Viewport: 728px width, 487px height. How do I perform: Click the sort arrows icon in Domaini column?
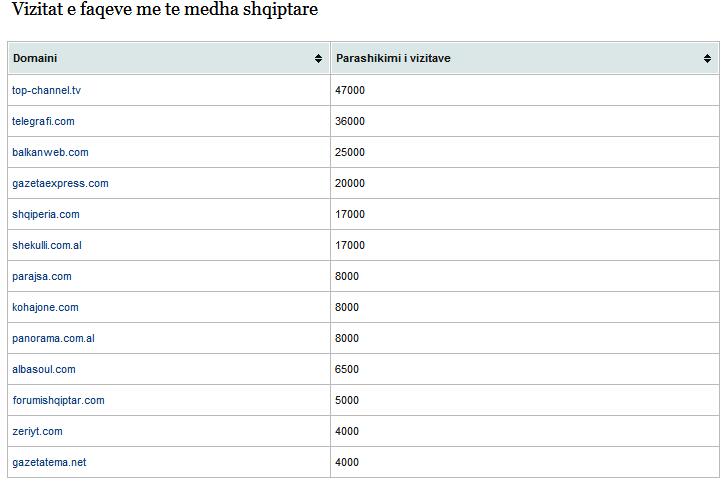tap(318, 58)
